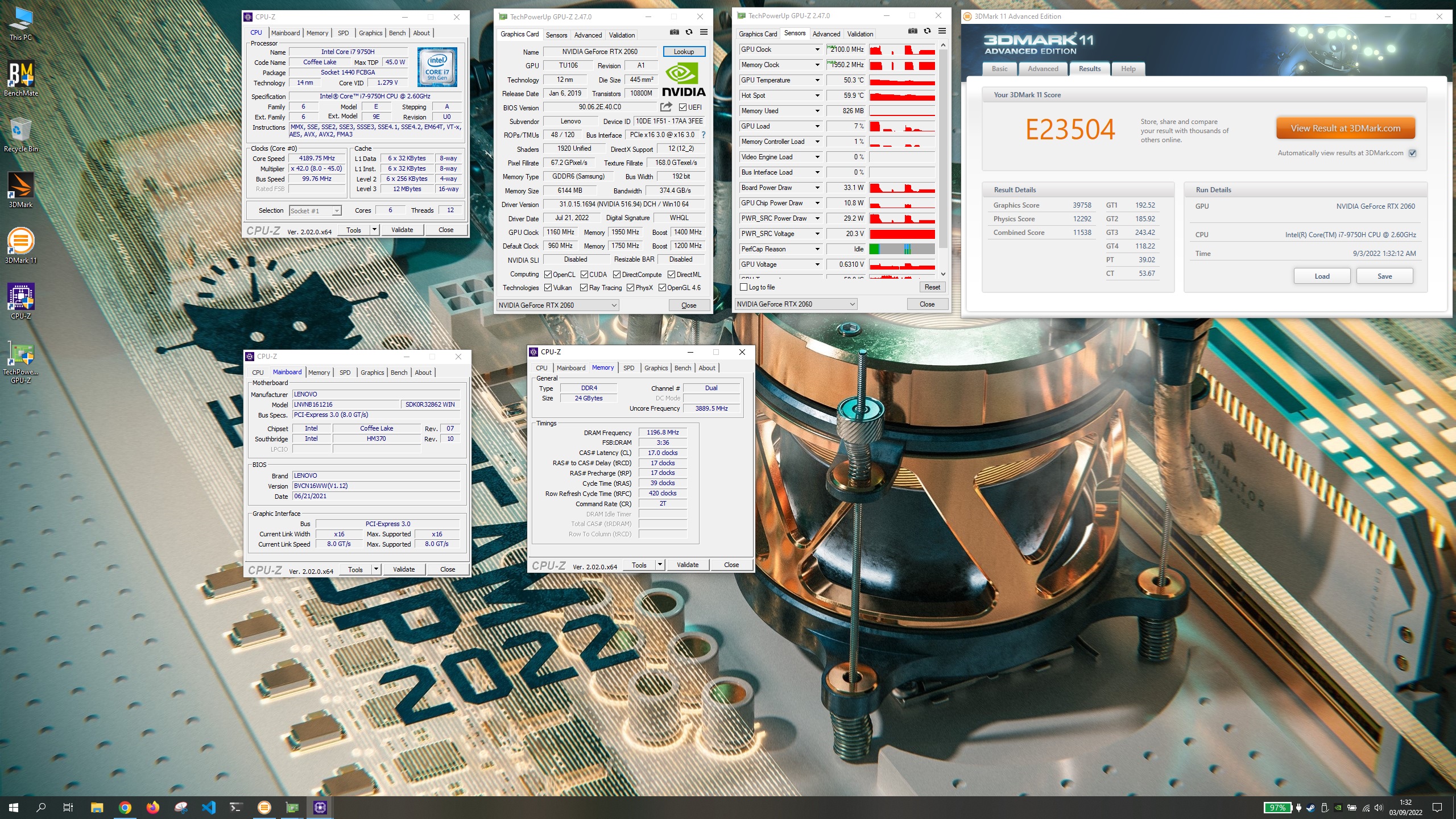Switch to the Help tab in 3DMark 11

click(1128, 69)
